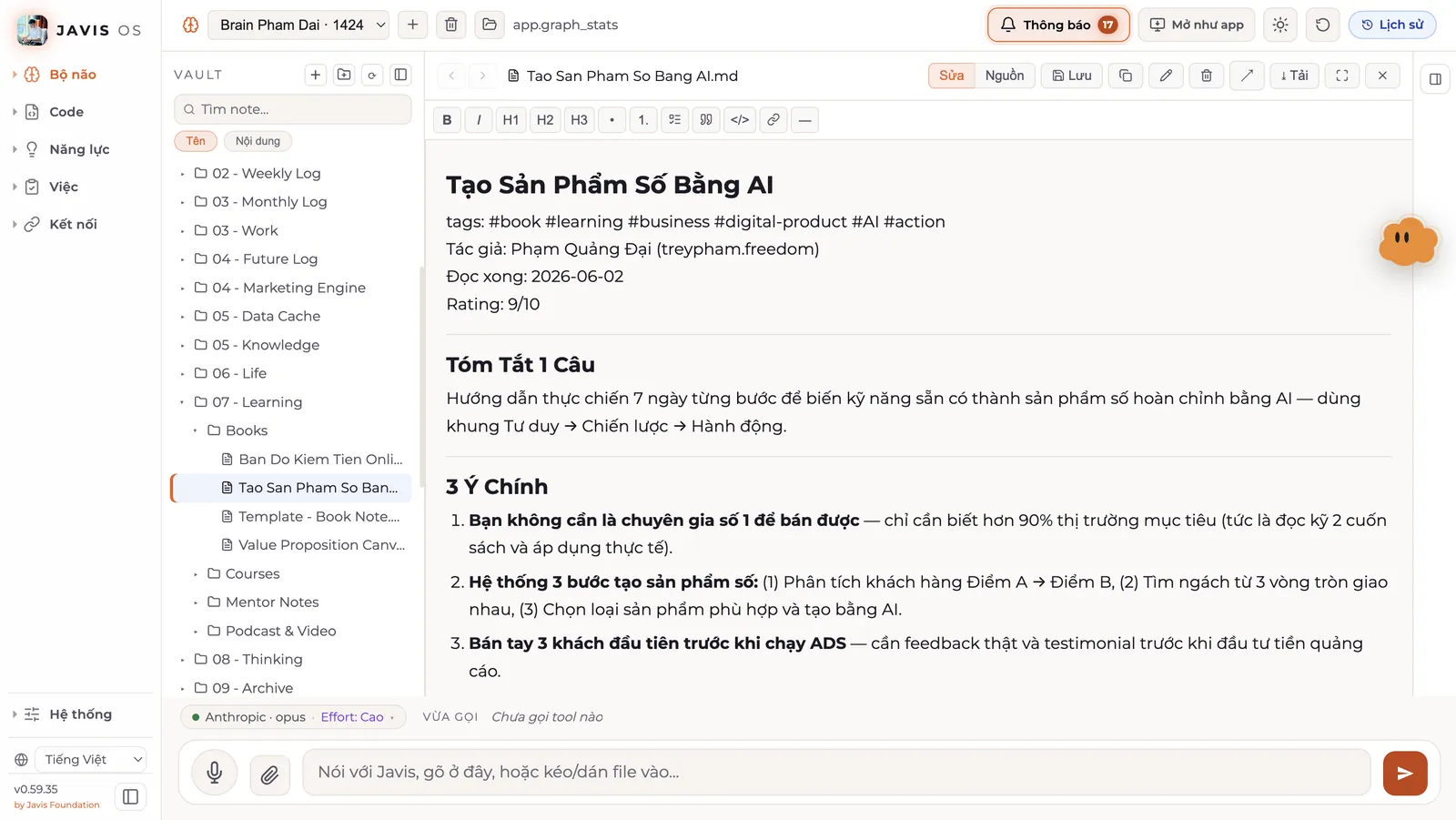Open the 'Năng lực' section in the sidebar
This screenshot has width=1456, height=820.
pyautogui.click(x=79, y=149)
